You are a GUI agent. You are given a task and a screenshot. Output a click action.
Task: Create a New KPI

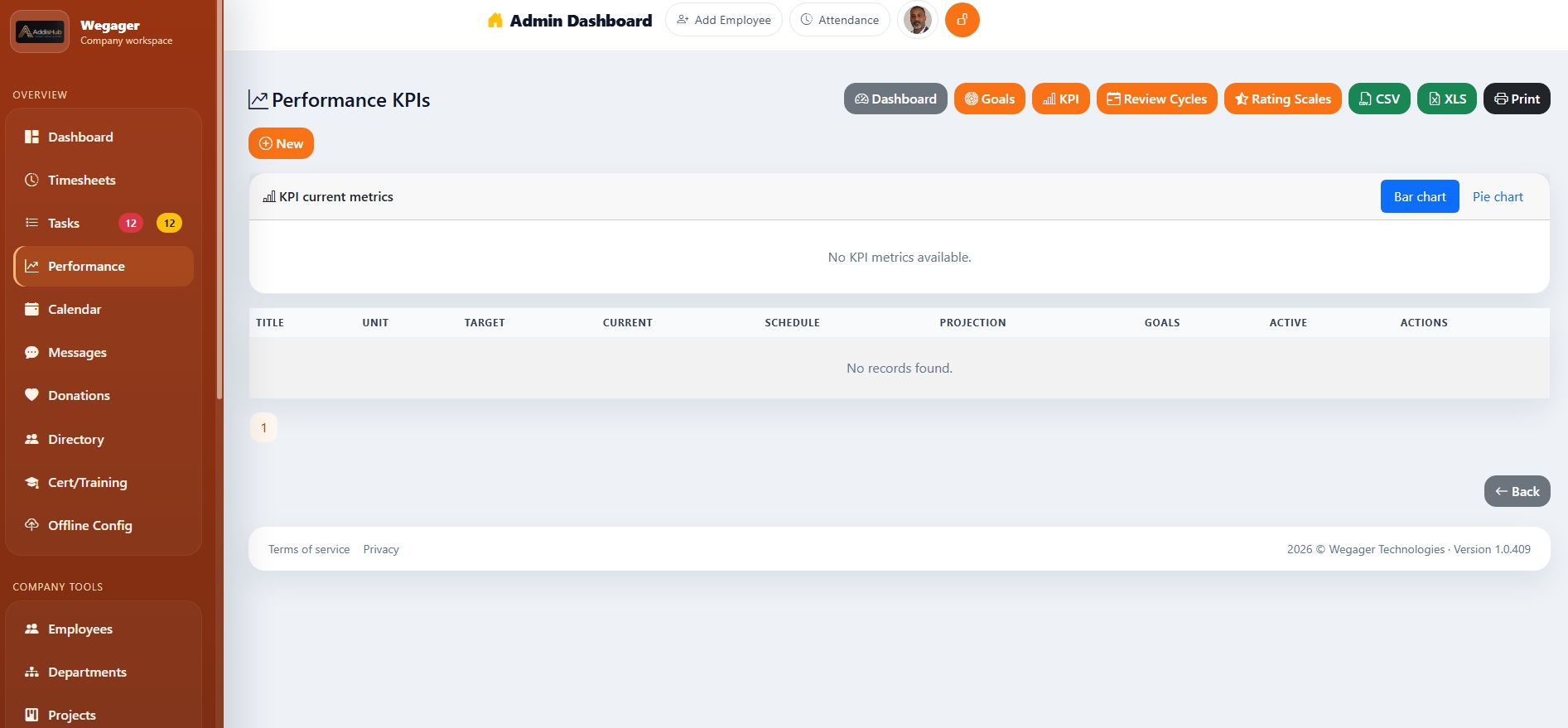[x=281, y=143]
